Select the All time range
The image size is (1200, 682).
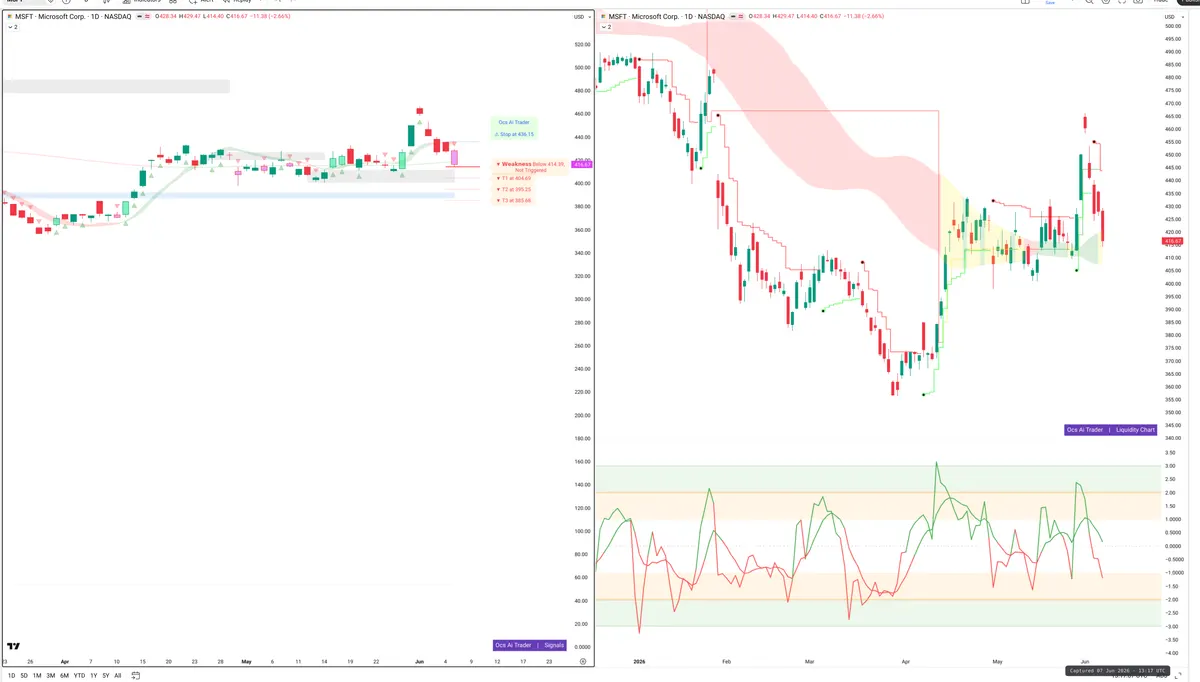118,675
